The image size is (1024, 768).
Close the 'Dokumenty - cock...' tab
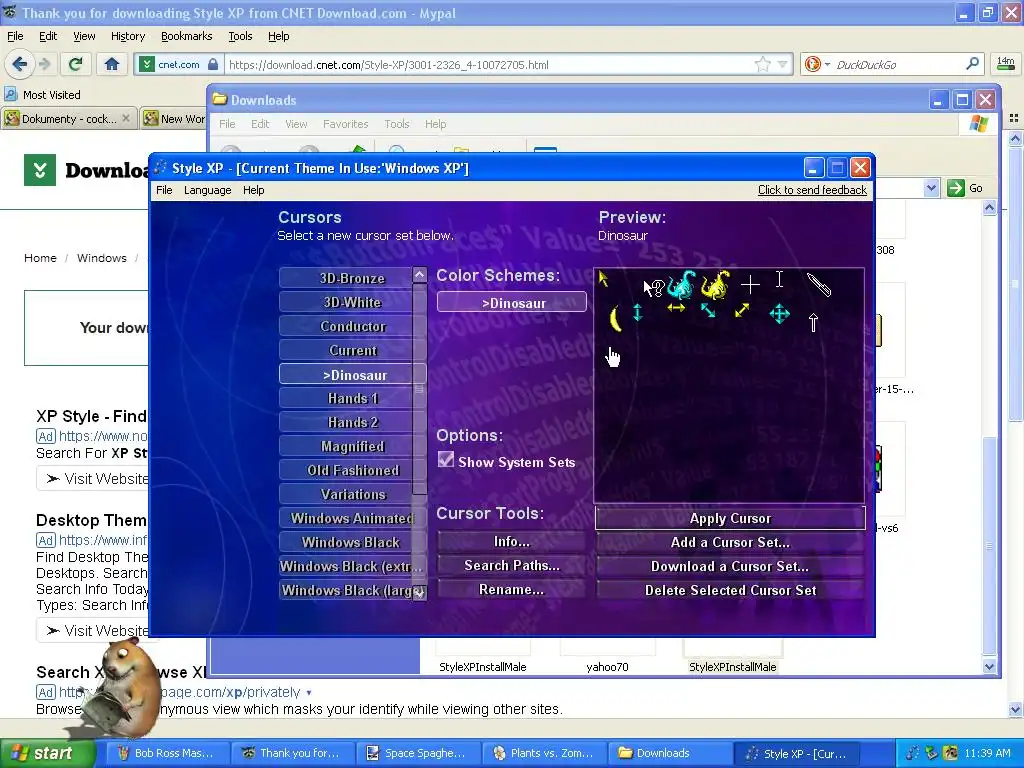coord(126,118)
